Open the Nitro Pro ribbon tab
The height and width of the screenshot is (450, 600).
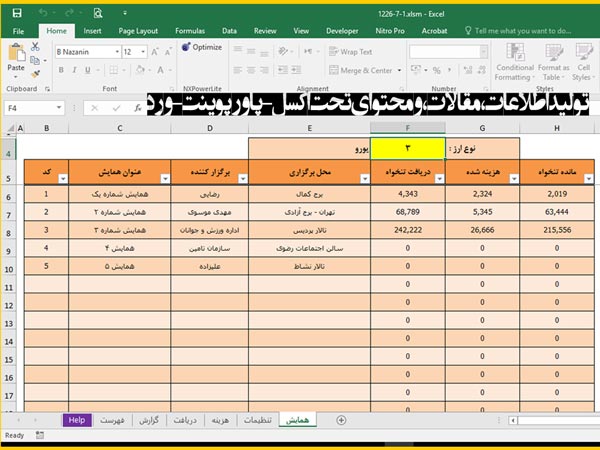pyautogui.click(x=390, y=31)
